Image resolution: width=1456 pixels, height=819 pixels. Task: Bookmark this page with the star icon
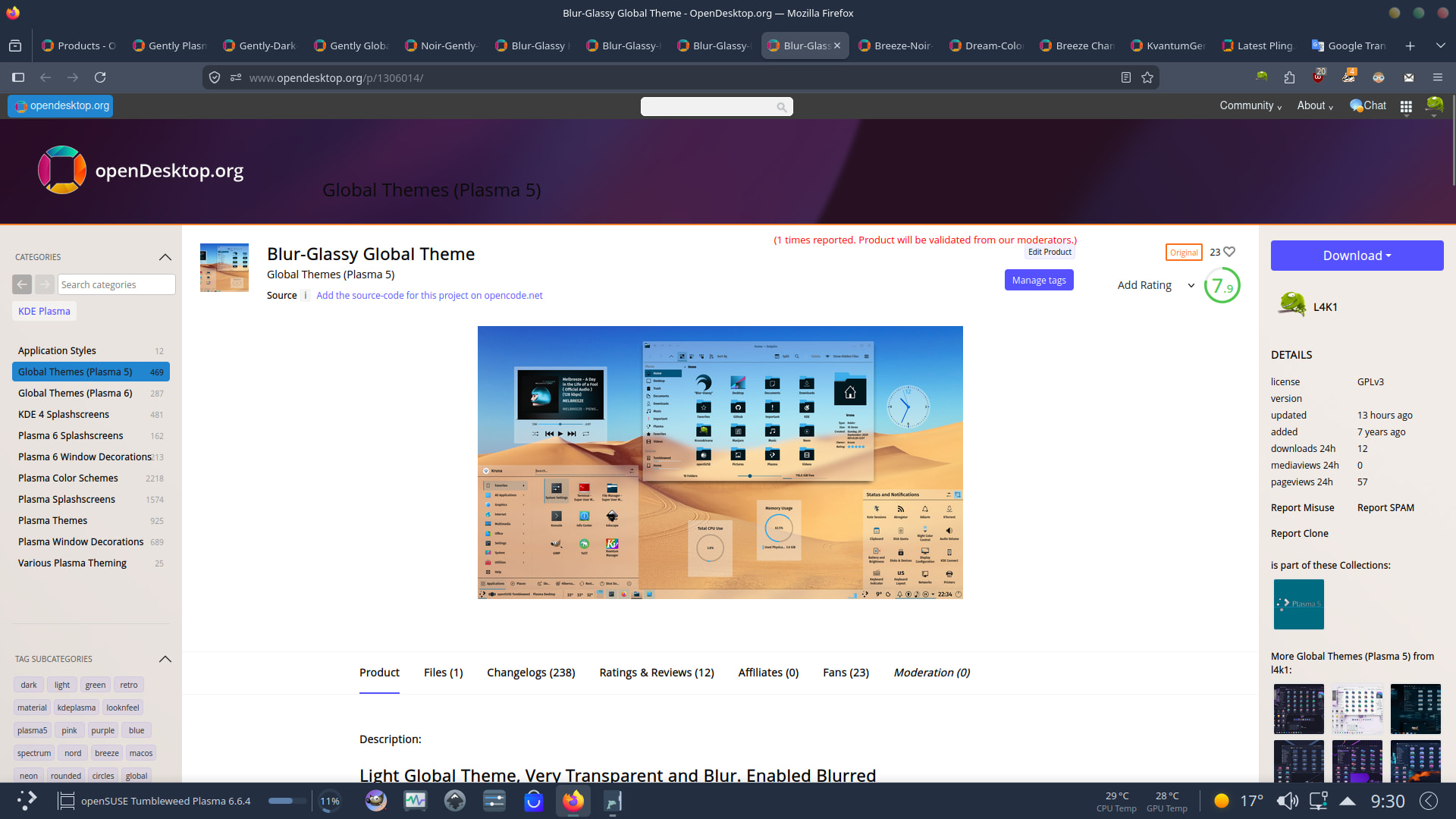[1147, 77]
